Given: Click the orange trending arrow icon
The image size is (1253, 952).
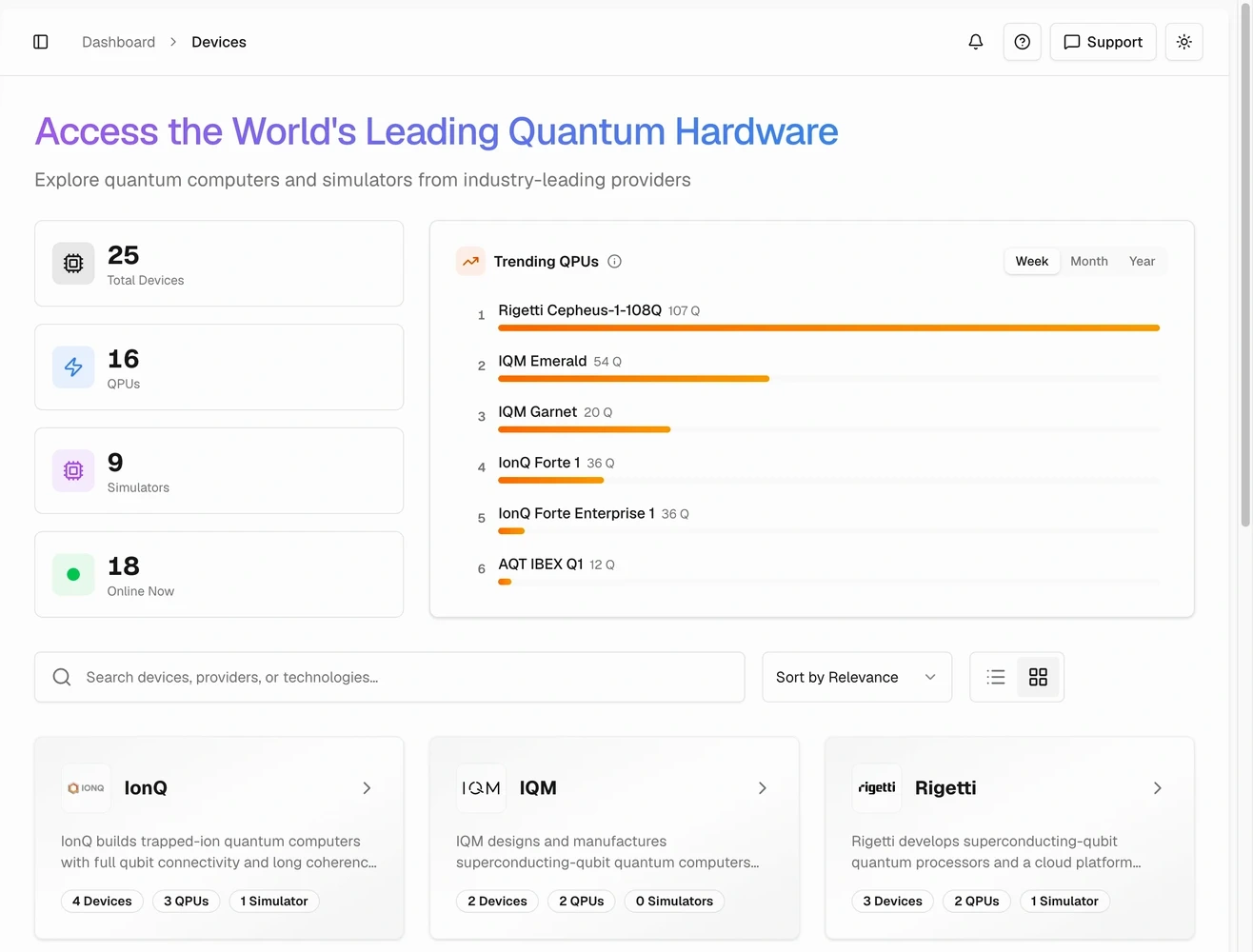Looking at the screenshot, I should coord(470,261).
